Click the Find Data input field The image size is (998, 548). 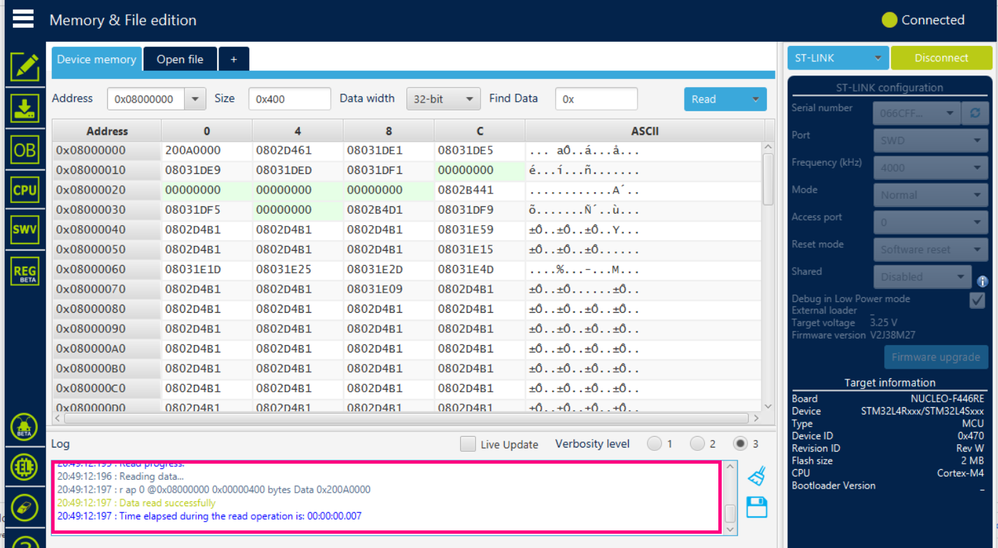(x=596, y=99)
